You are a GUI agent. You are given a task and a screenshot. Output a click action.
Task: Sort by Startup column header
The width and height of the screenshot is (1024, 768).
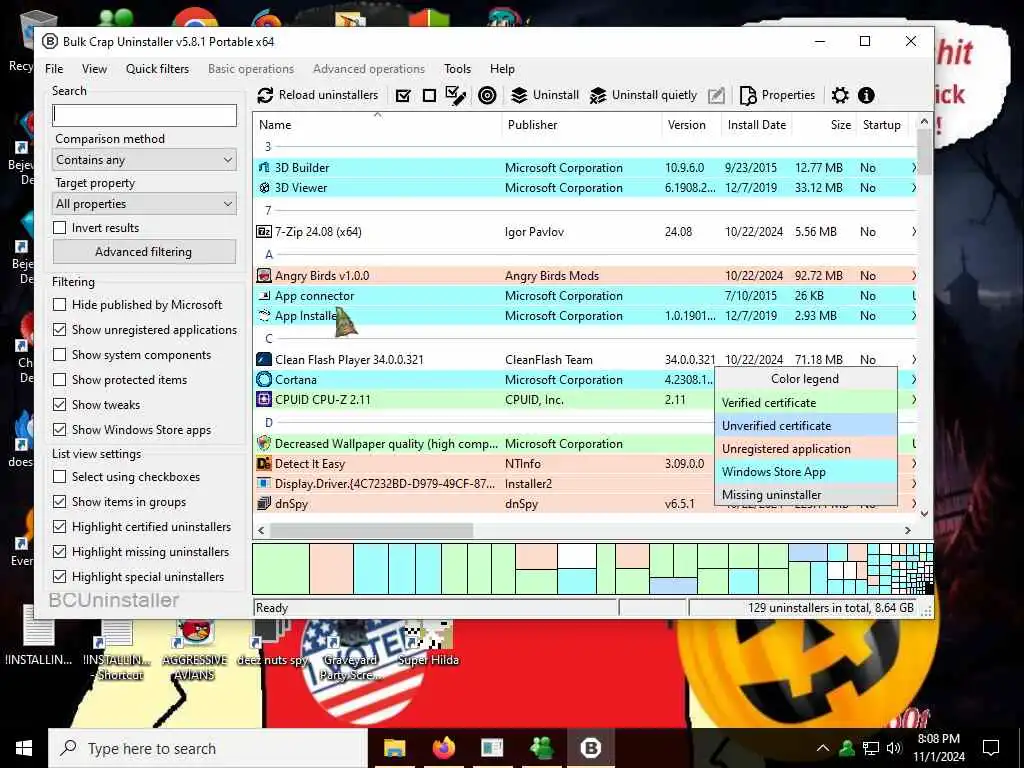(x=882, y=125)
